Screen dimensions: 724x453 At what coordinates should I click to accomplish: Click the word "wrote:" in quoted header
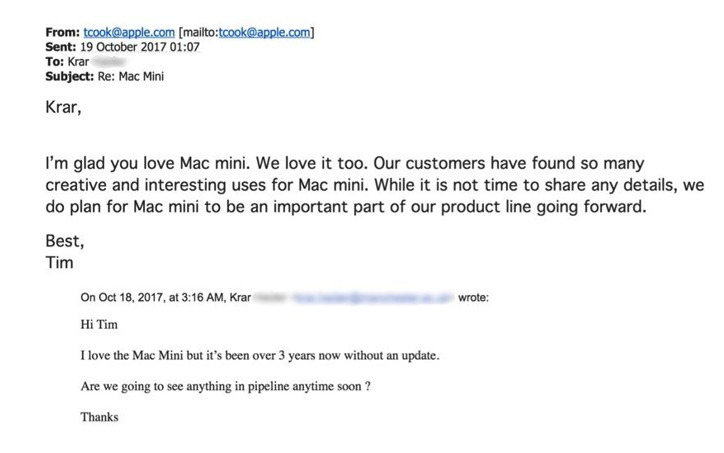pos(472,298)
